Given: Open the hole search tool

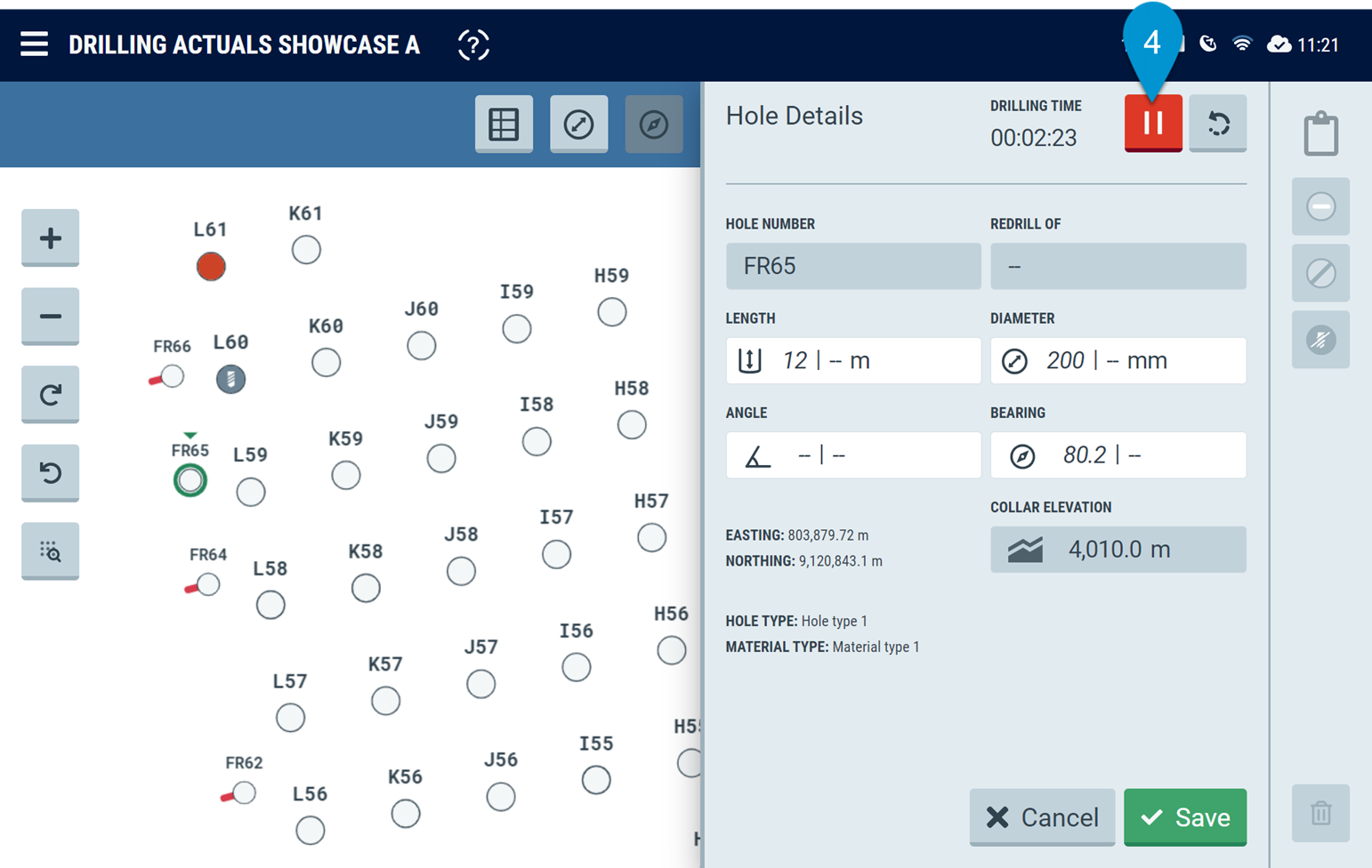Looking at the screenshot, I should pos(51,551).
